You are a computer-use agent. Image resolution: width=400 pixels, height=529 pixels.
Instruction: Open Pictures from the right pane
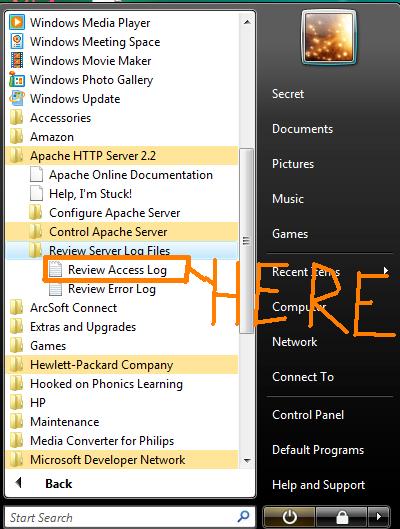[293, 164]
